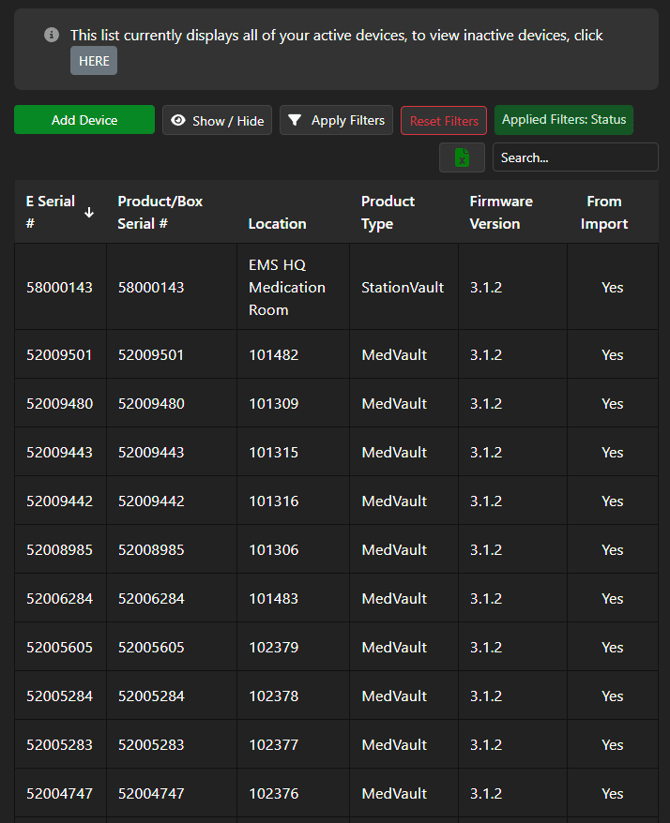Export the list with the Excel icon
Screen dimensions: 670x823
tap(462, 157)
